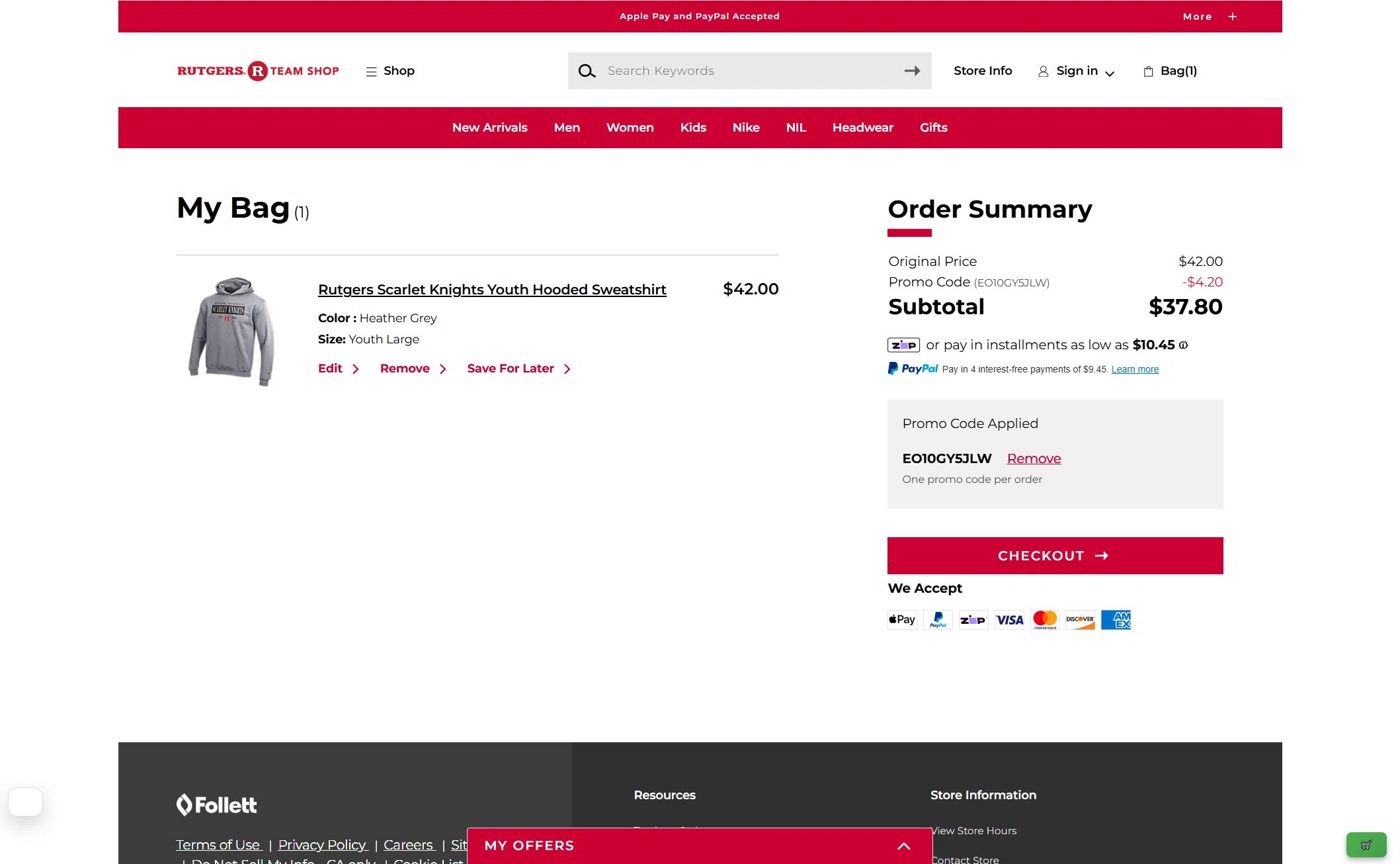Open the New Arrivals menu

click(489, 128)
